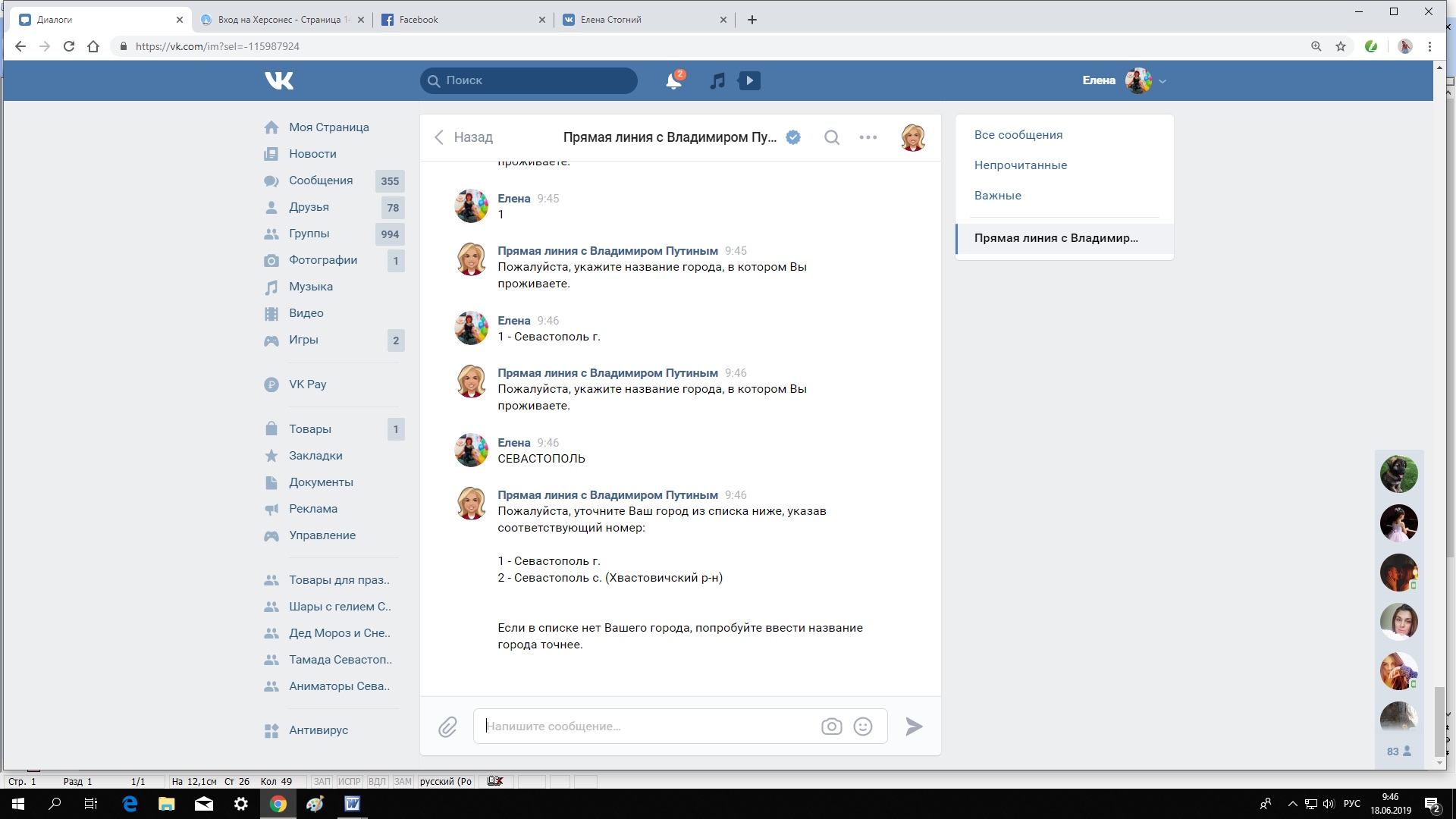Select the Непрочитанные messages filter
Image resolution: width=1456 pixels, height=819 pixels.
click(1020, 165)
